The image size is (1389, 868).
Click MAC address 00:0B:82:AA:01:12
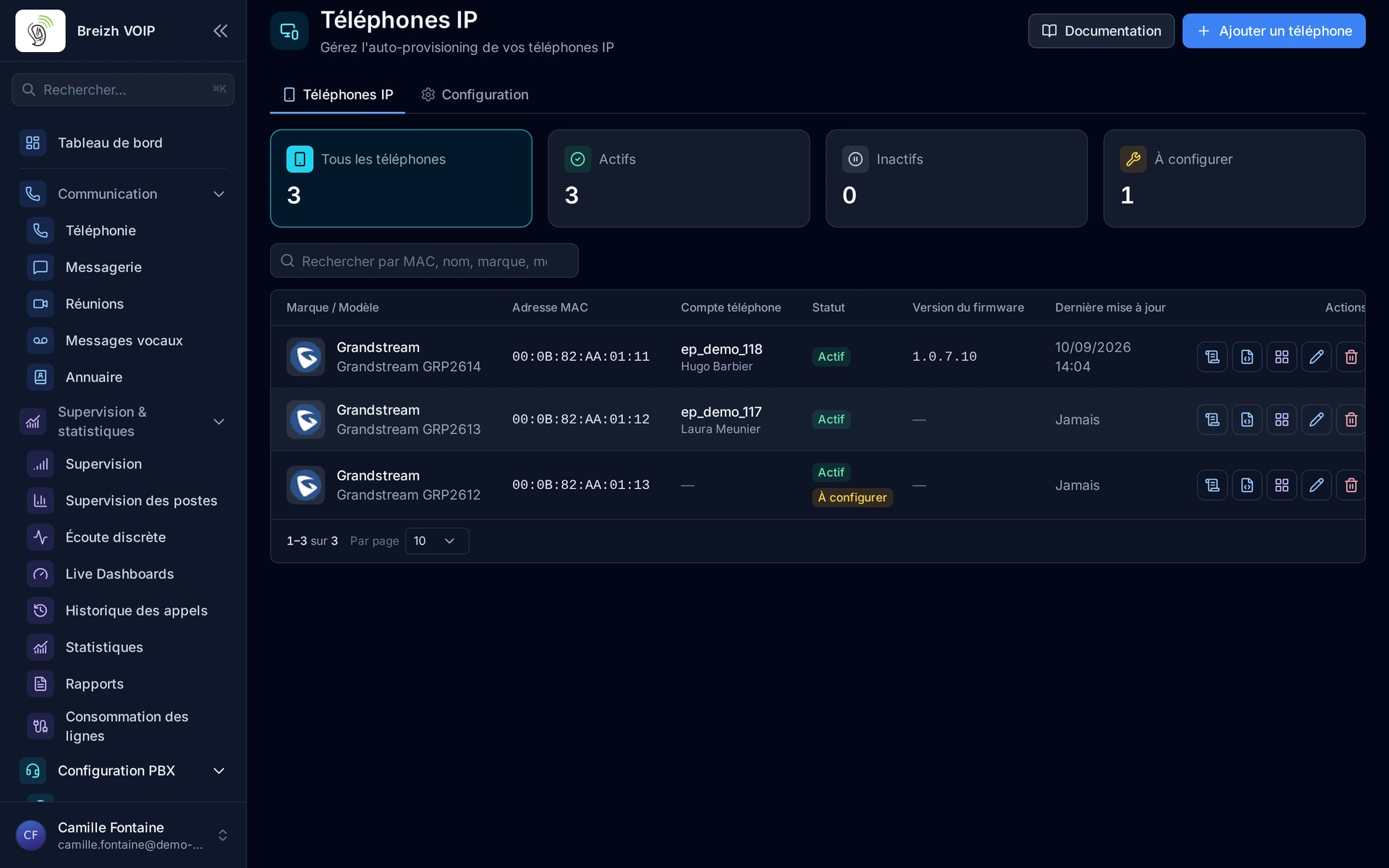[x=581, y=420]
